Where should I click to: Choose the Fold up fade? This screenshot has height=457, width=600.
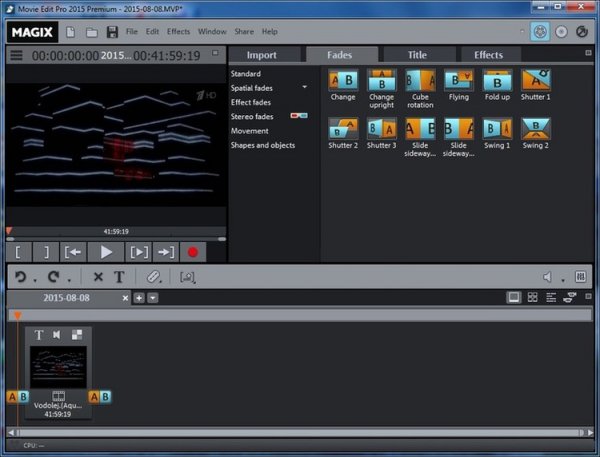coord(497,85)
